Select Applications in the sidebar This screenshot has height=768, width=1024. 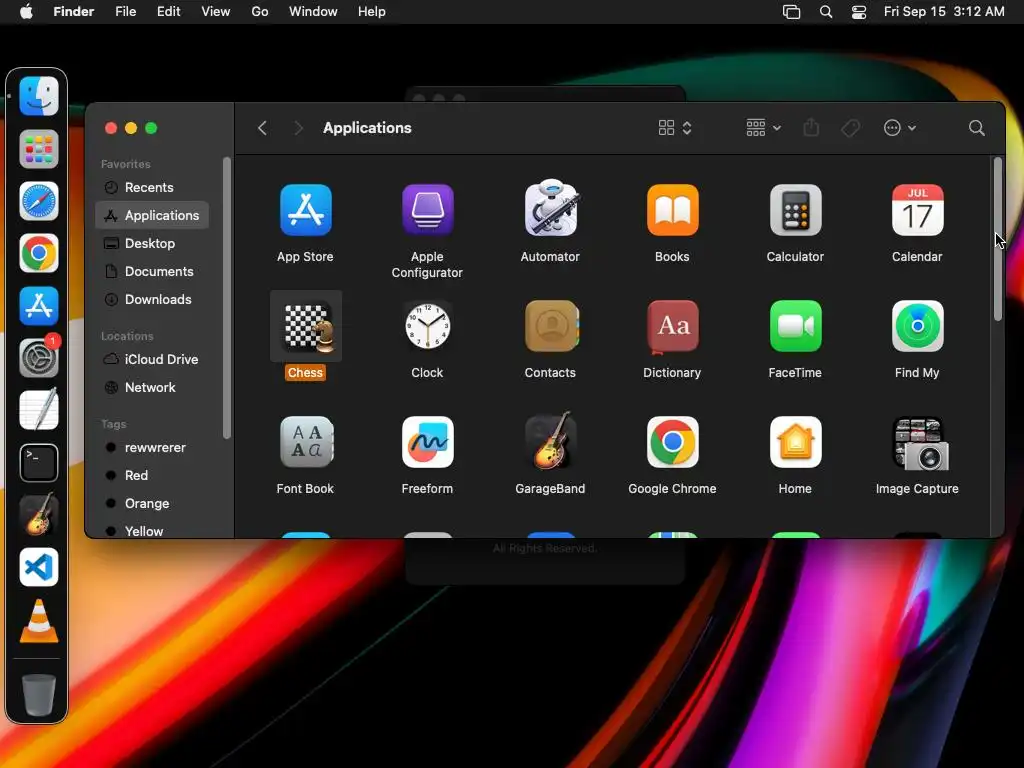click(152, 216)
